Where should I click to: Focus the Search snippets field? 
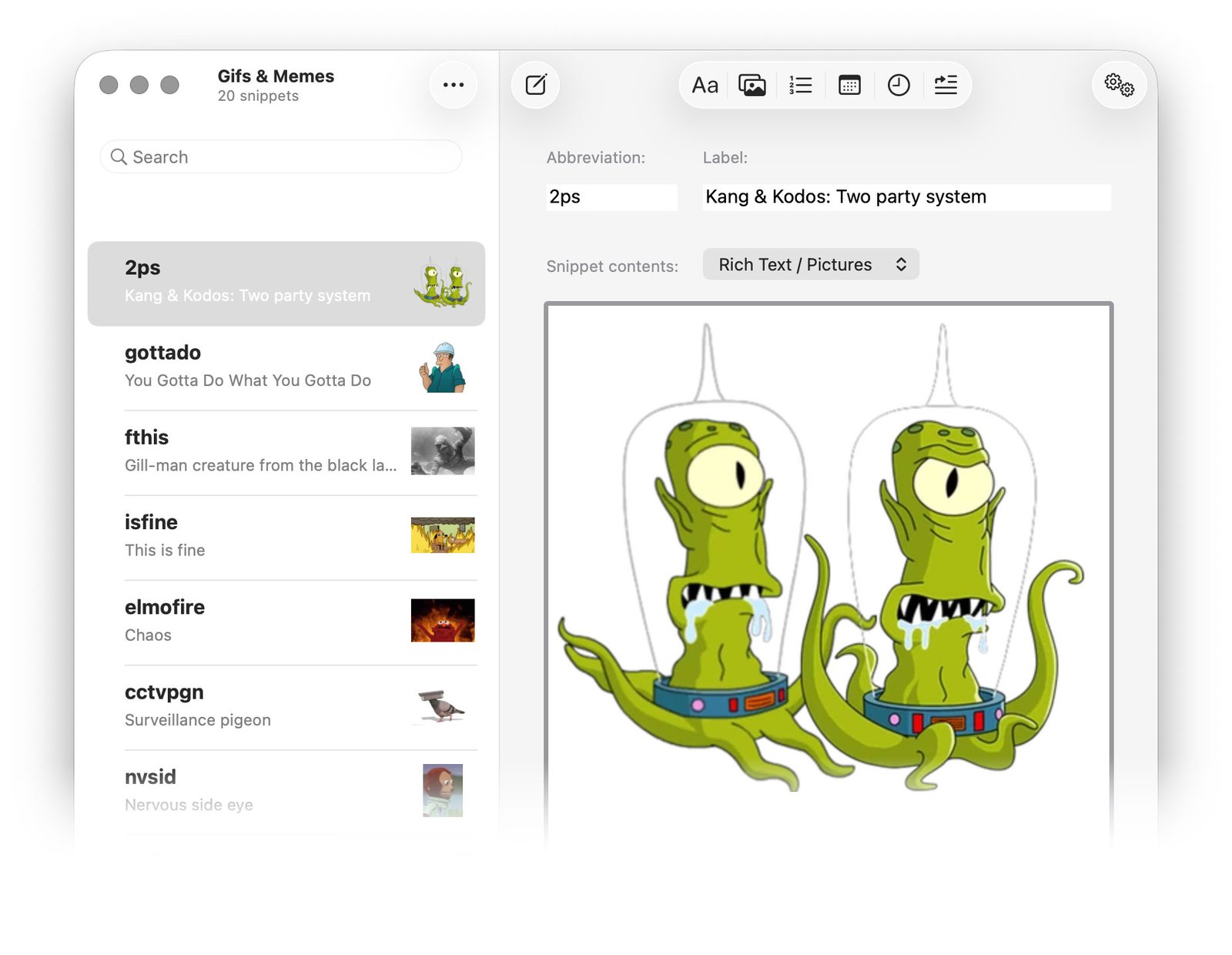pyautogui.click(x=281, y=157)
